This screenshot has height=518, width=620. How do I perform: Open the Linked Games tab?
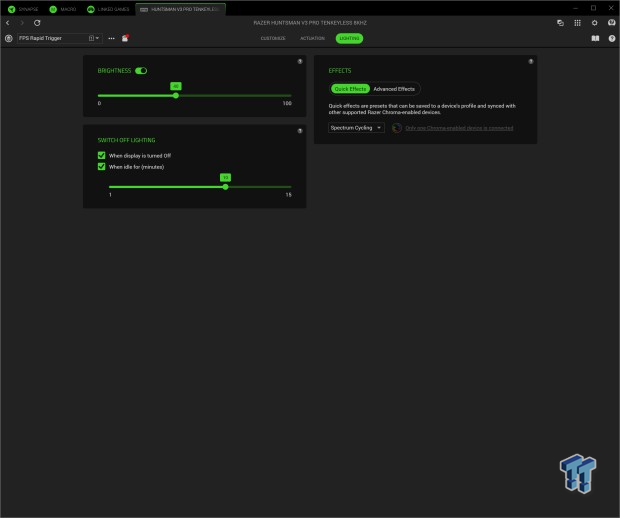(x=108, y=9)
